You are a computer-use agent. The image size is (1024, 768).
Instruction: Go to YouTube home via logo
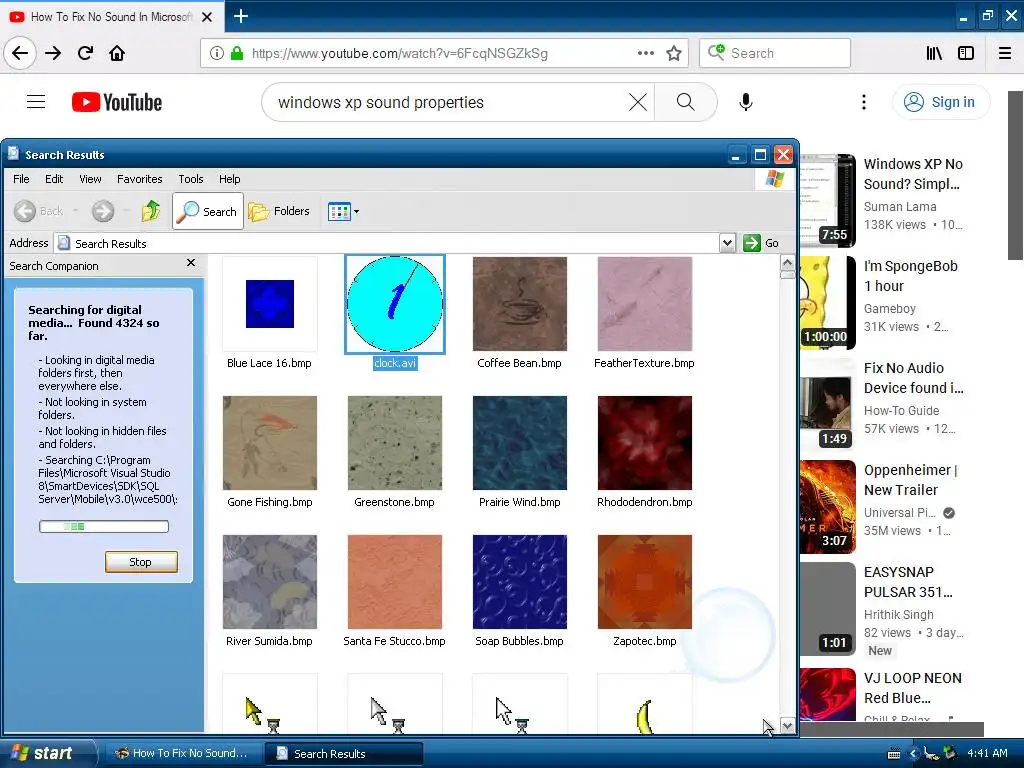tap(117, 102)
